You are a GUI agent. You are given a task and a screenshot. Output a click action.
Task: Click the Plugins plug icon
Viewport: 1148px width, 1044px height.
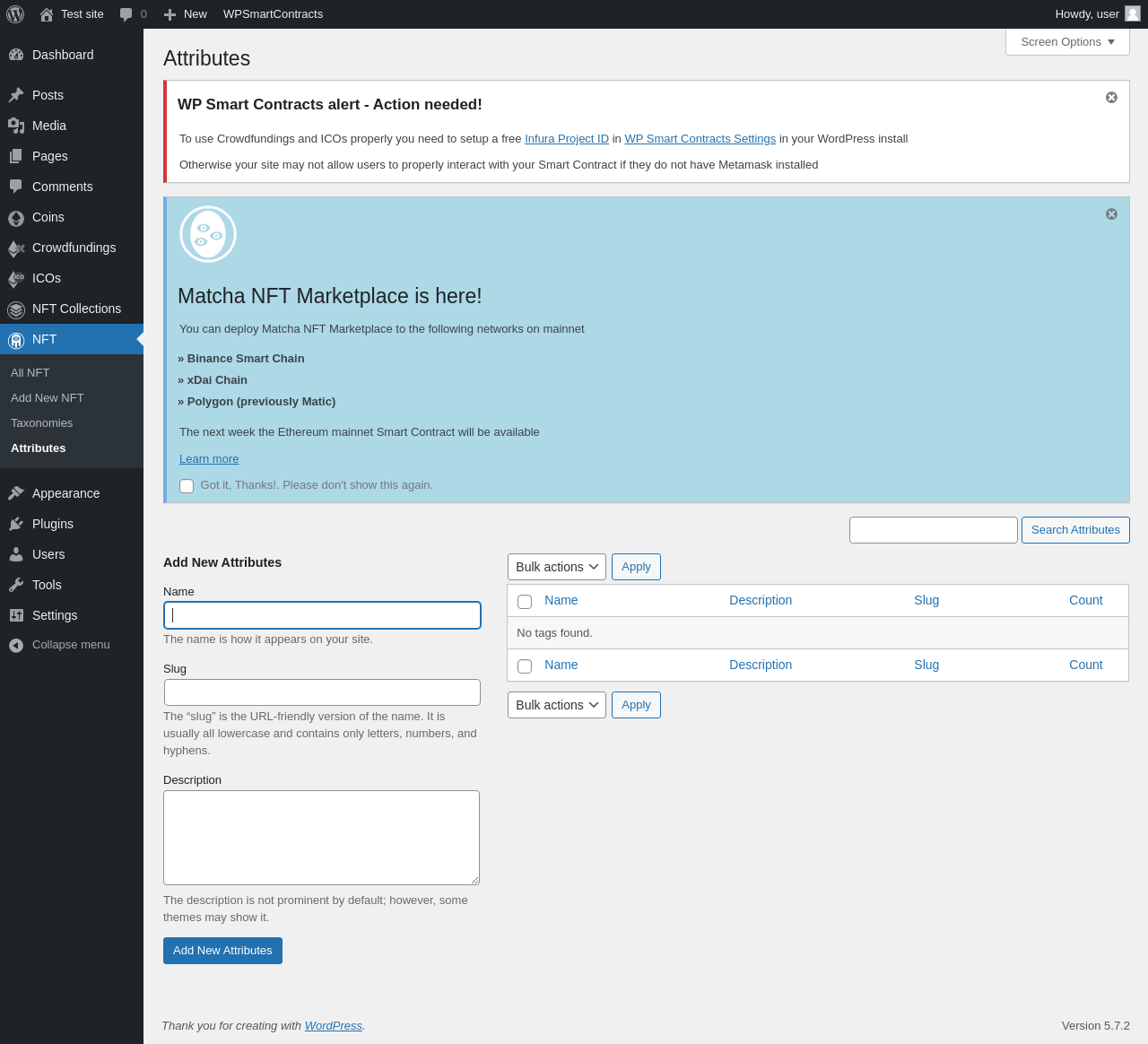(16, 524)
